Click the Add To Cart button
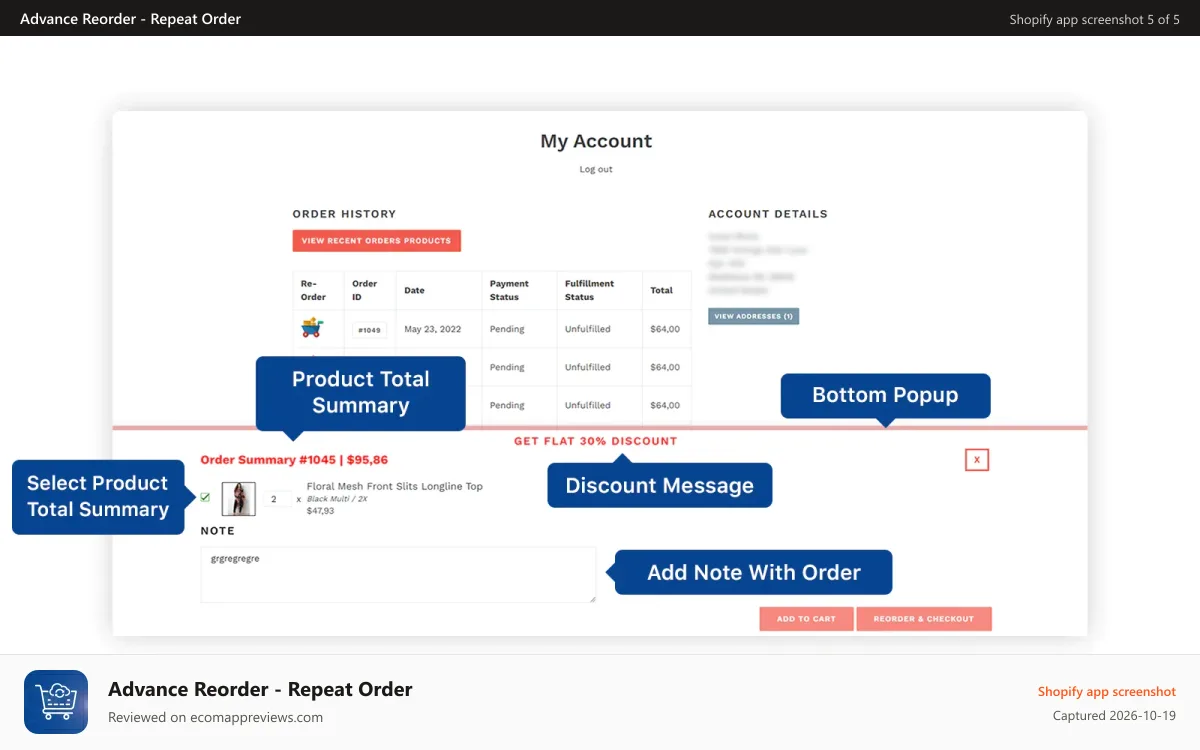Screen dimensions: 1200x750 click(806, 619)
